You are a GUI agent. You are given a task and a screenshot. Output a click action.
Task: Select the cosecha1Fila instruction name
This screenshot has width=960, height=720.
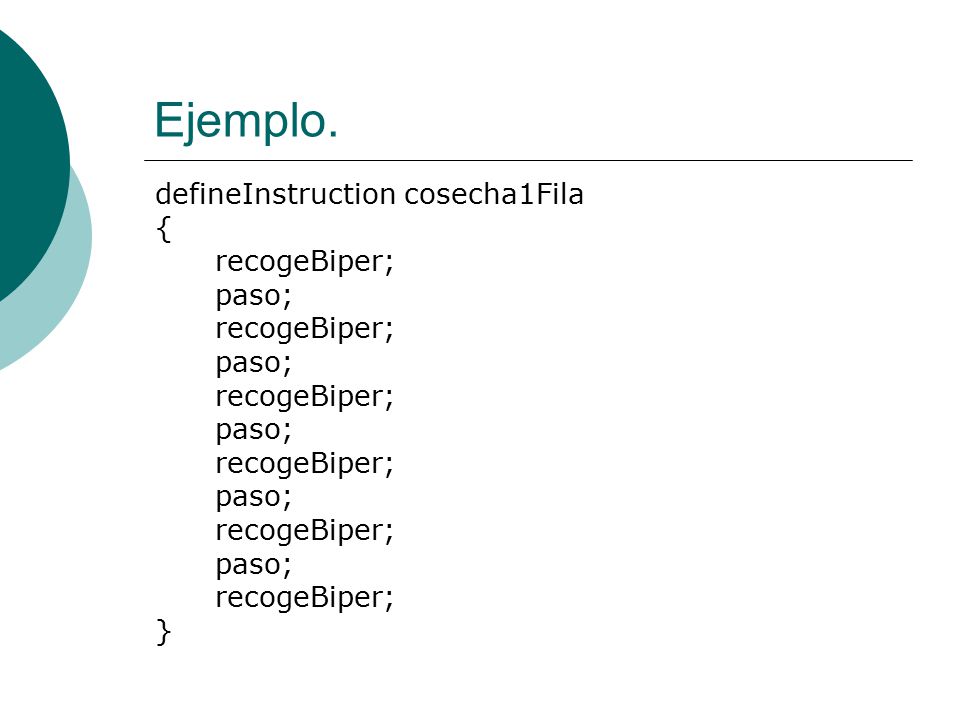494,194
